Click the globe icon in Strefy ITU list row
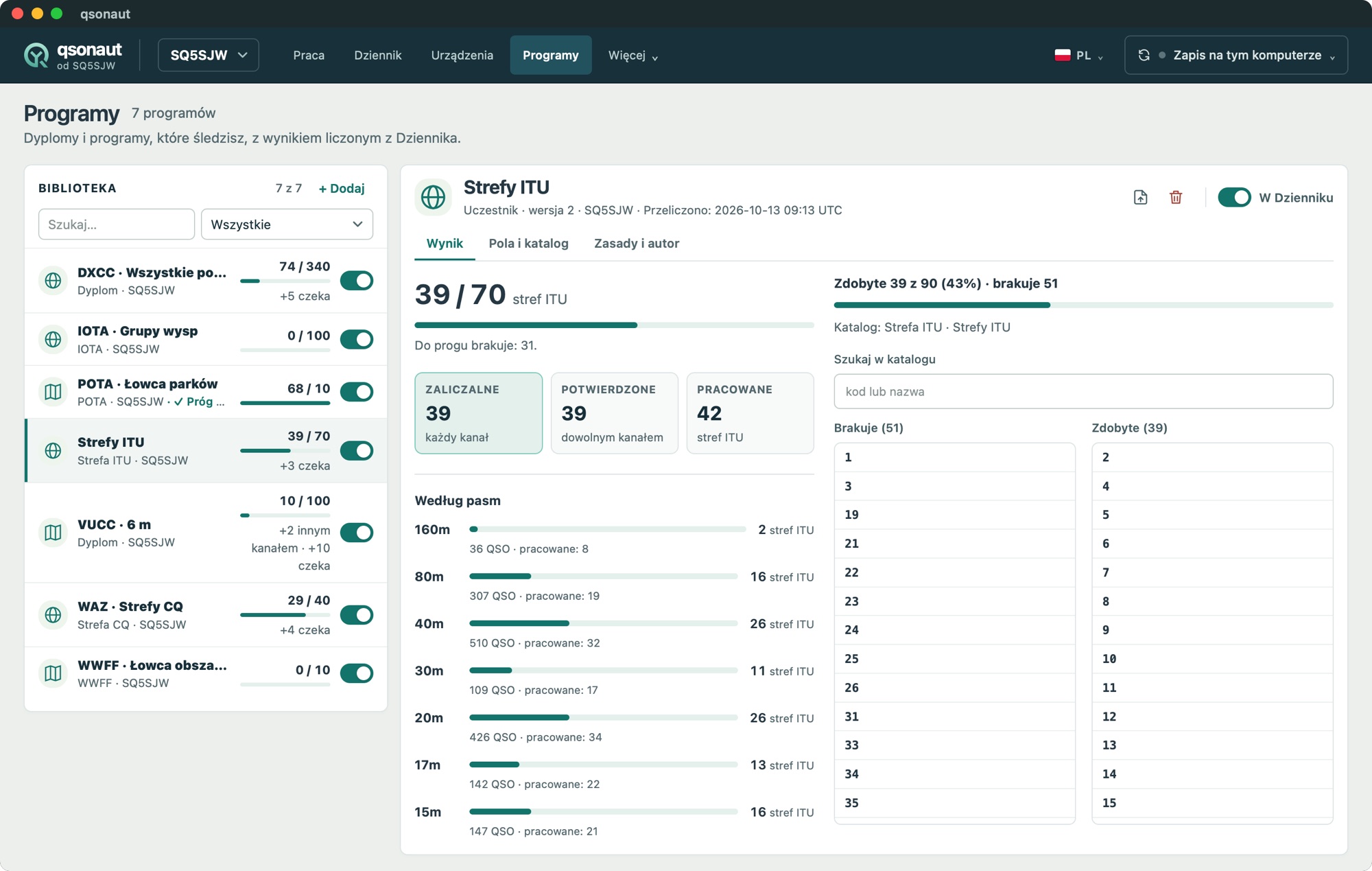This screenshot has width=1372, height=871. point(53,450)
